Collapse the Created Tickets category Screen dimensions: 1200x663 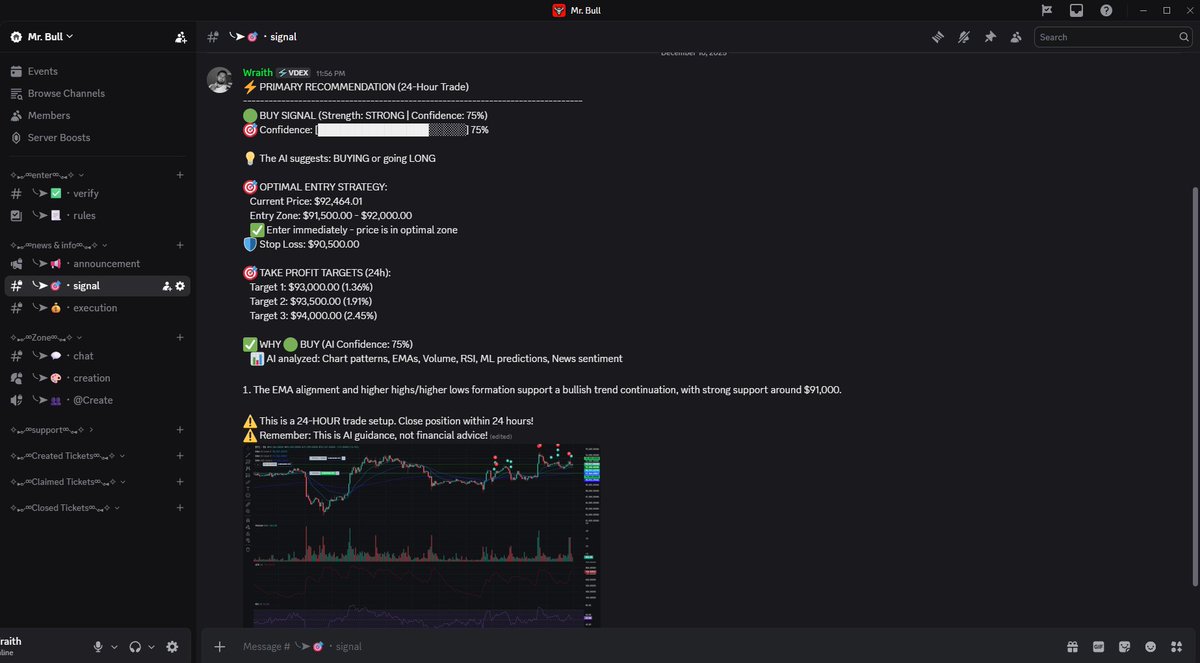(66, 455)
